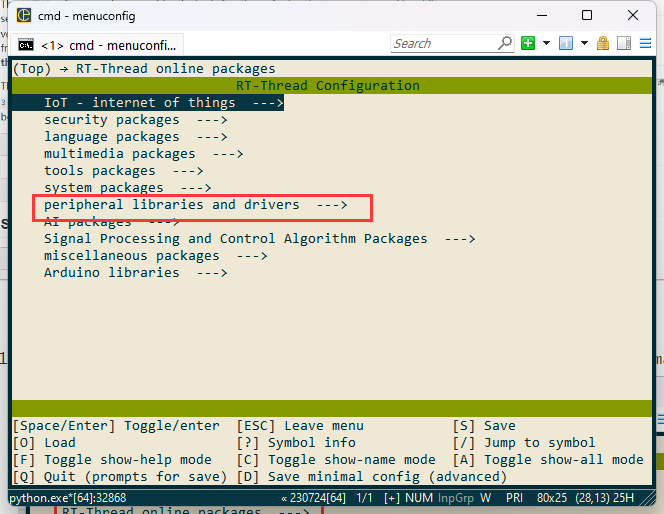Open miscellaneous packages submenu

click(155, 256)
